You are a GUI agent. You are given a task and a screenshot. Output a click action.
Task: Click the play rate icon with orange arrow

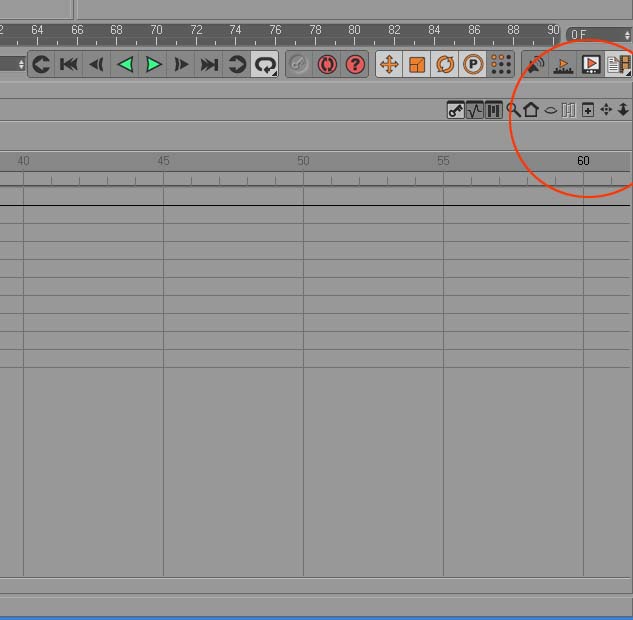(563, 65)
